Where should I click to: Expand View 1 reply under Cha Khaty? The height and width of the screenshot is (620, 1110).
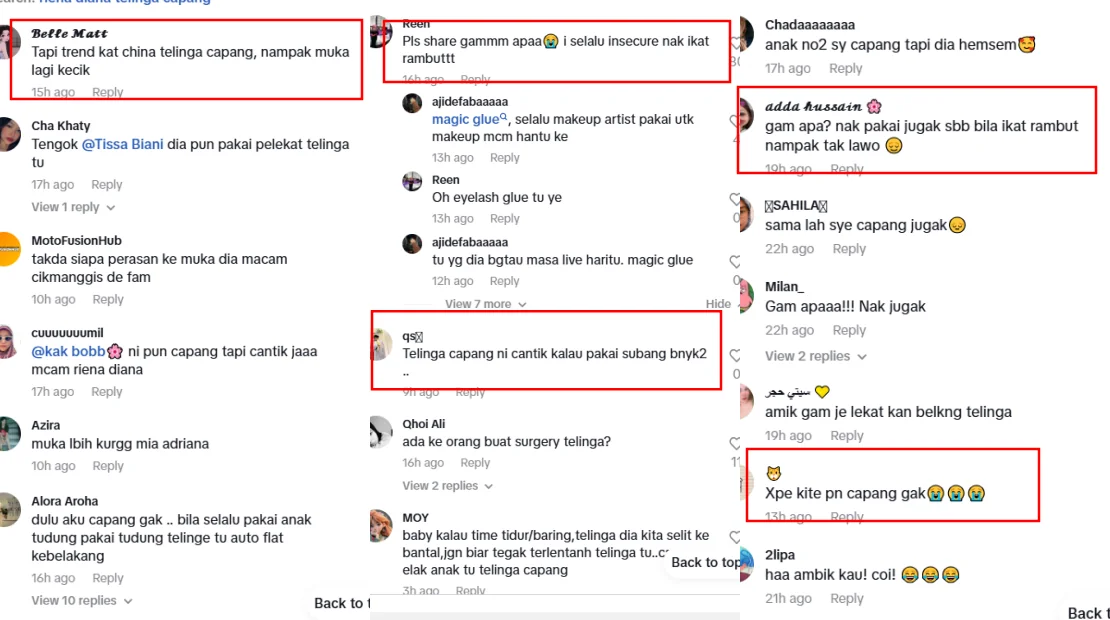(x=73, y=207)
